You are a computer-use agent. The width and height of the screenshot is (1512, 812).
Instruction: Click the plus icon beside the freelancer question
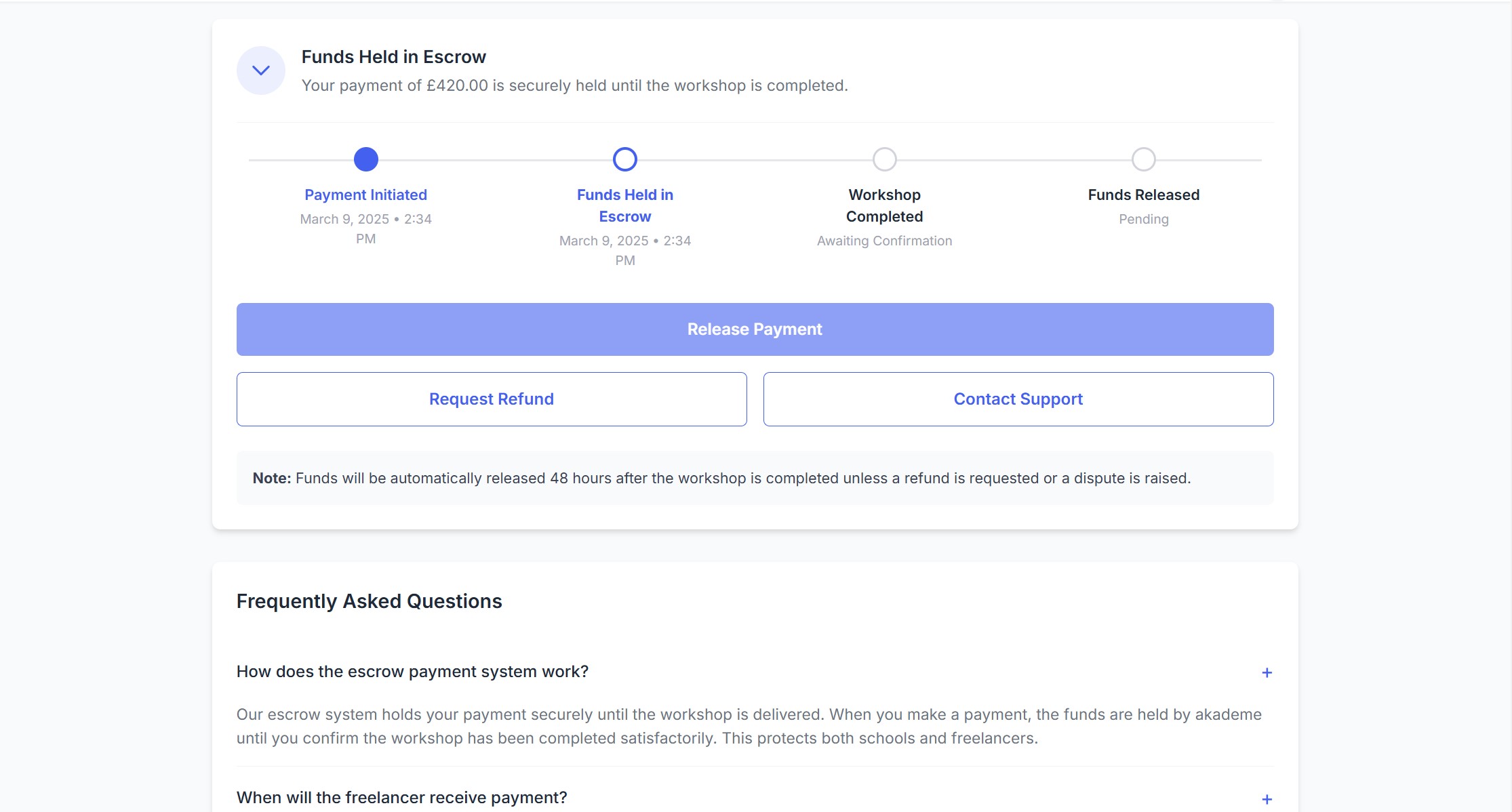tap(1266, 798)
